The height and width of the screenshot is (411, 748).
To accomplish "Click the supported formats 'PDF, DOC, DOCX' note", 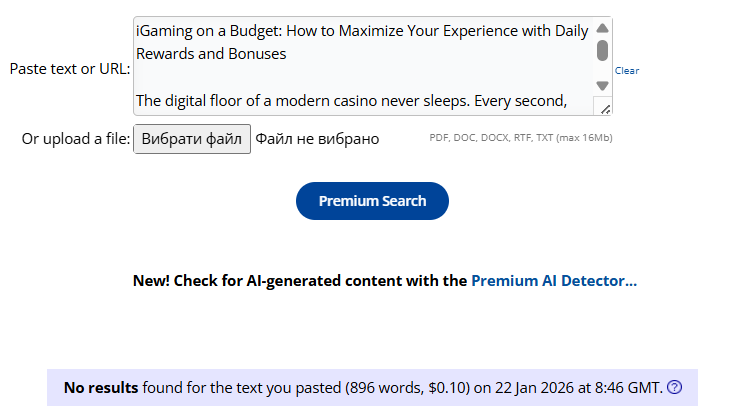I will pos(520,138).
